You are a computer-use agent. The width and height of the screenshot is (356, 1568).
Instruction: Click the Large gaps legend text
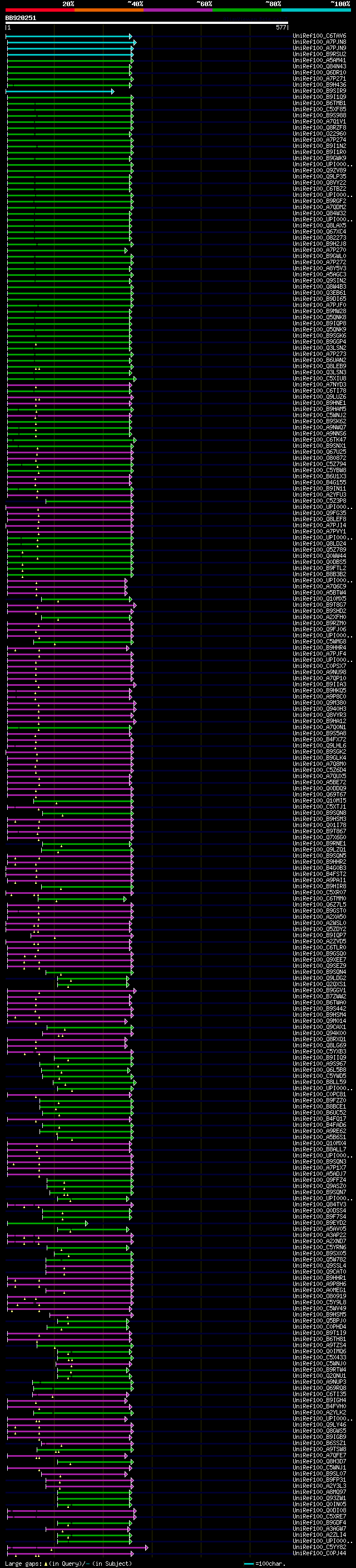68,1564
